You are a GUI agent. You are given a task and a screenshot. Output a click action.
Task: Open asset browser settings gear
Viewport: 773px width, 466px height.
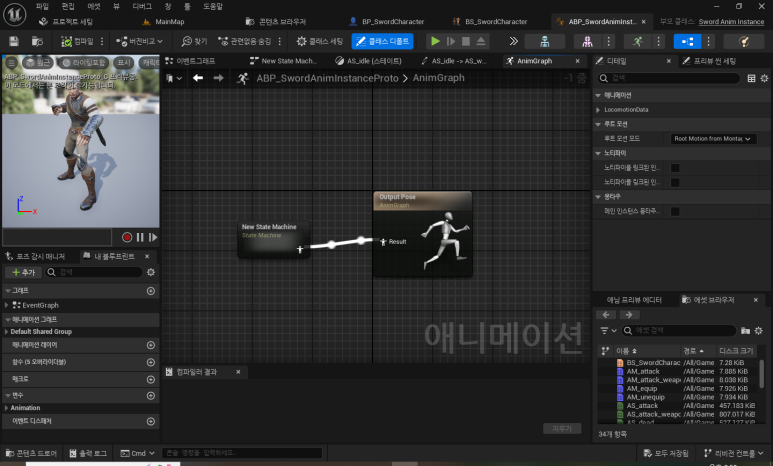pos(759,330)
